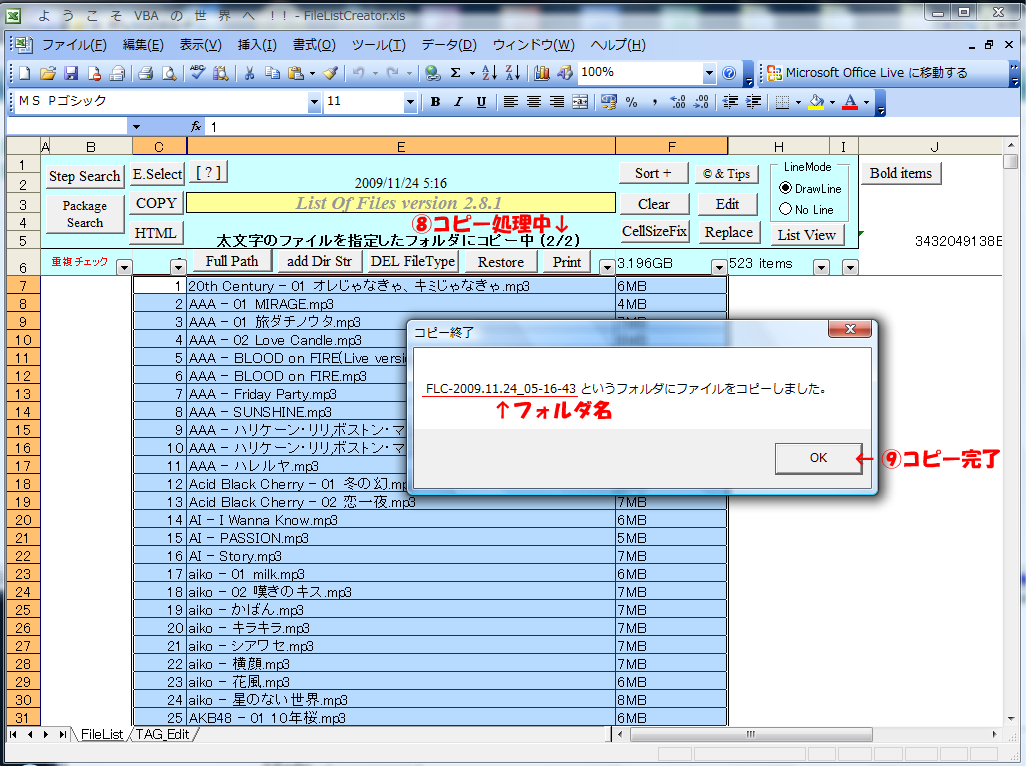
Task: Open the ツール(T) menu
Action: [378, 45]
